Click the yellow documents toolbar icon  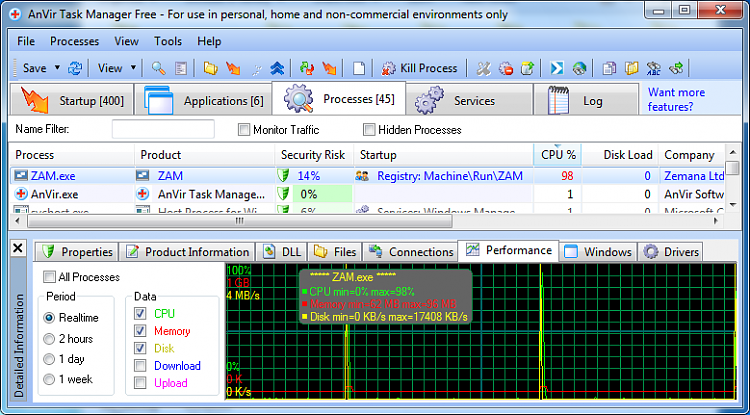[x=631, y=68]
